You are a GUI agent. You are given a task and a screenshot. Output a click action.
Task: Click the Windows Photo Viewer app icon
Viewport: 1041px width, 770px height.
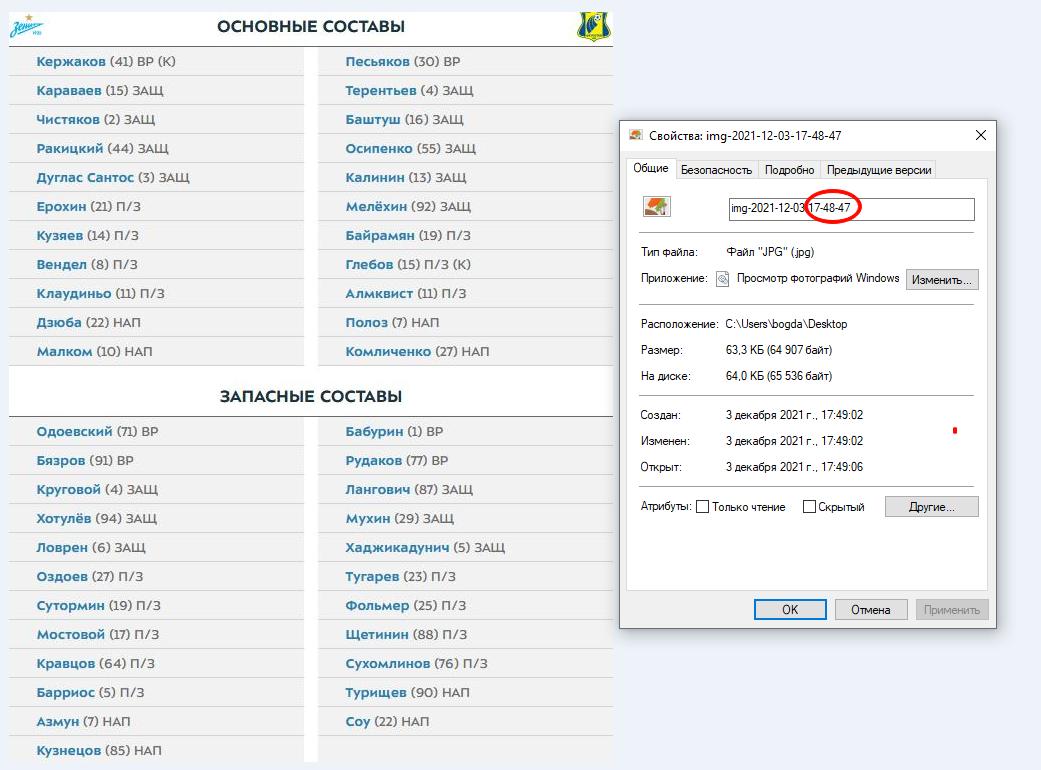point(722,279)
